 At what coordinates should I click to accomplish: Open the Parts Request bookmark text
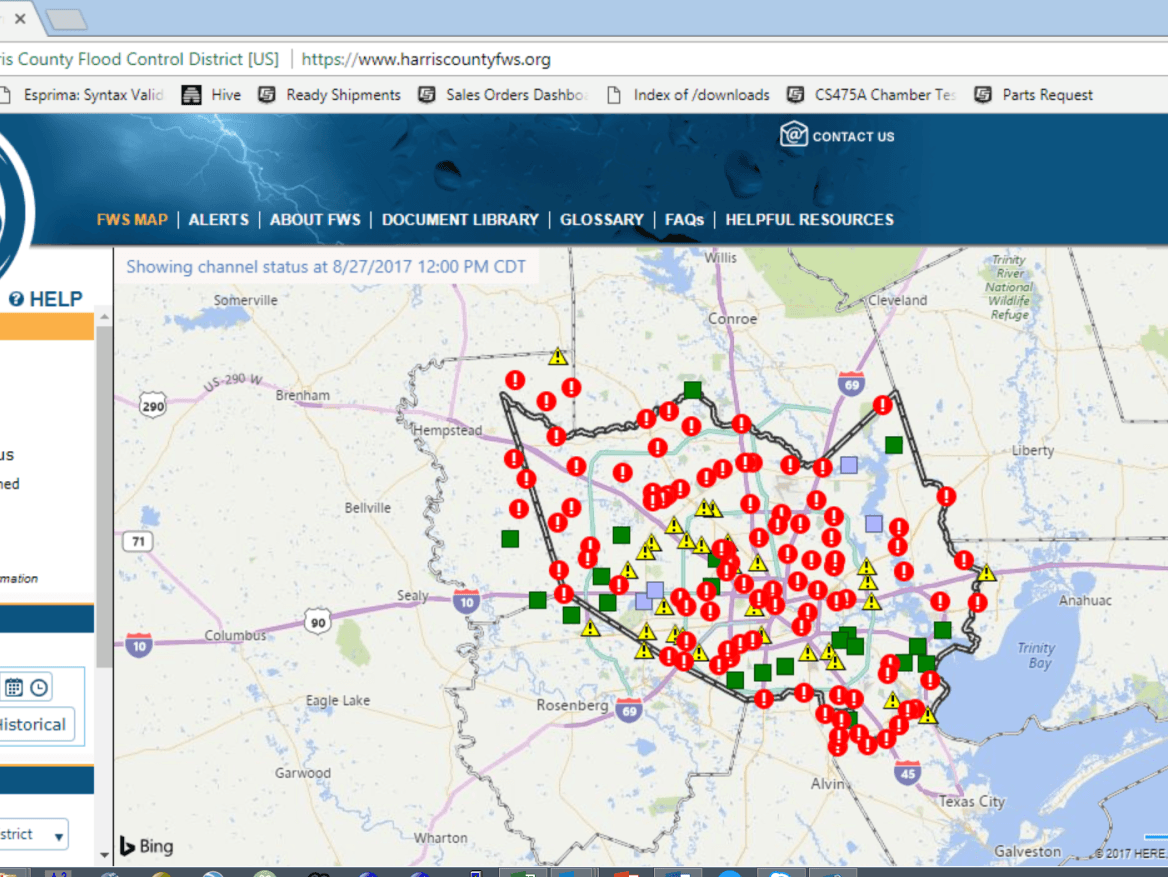pos(1047,95)
